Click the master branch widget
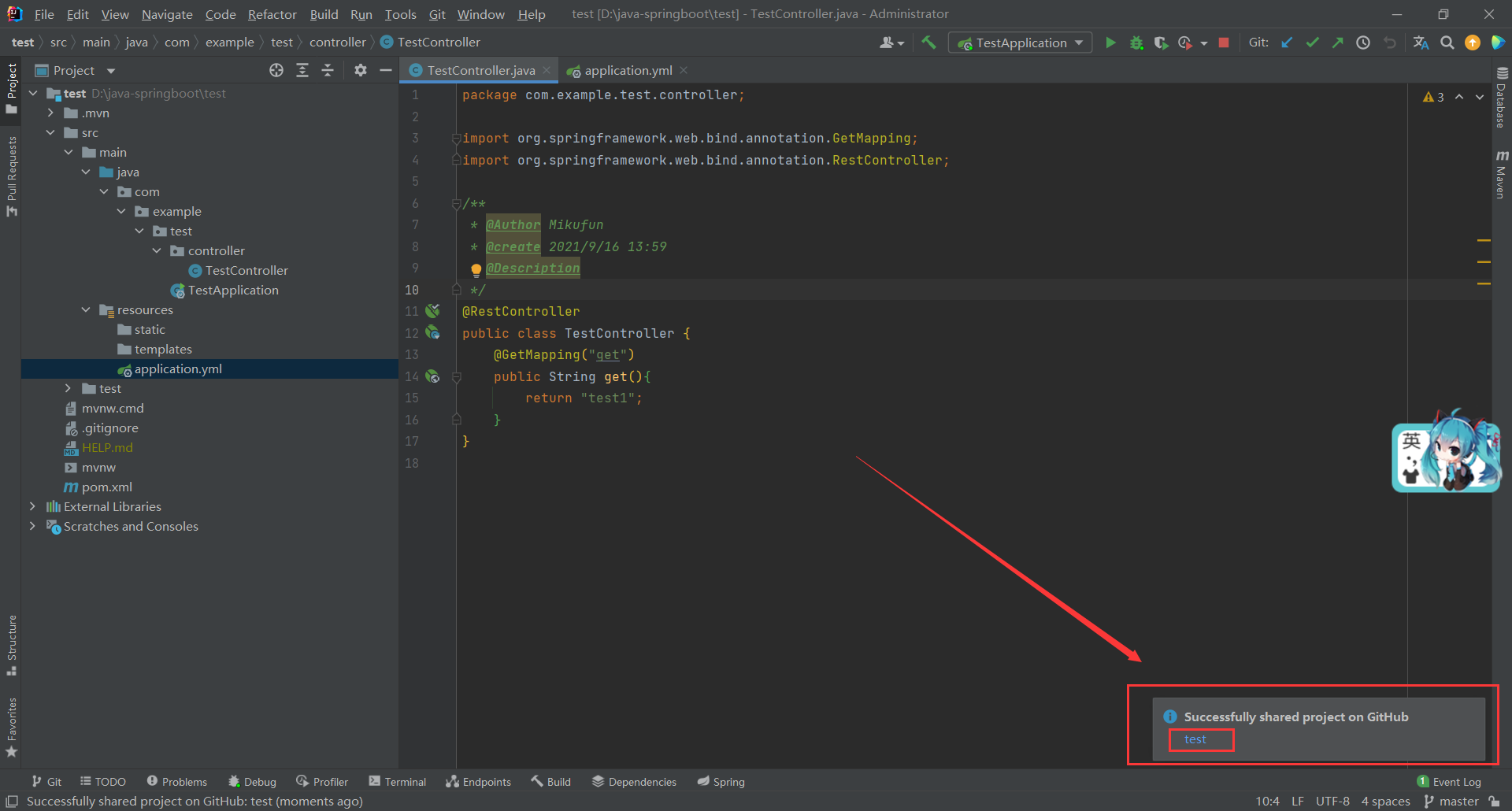Viewport: 1512px width, 811px height. (x=1451, y=802)
